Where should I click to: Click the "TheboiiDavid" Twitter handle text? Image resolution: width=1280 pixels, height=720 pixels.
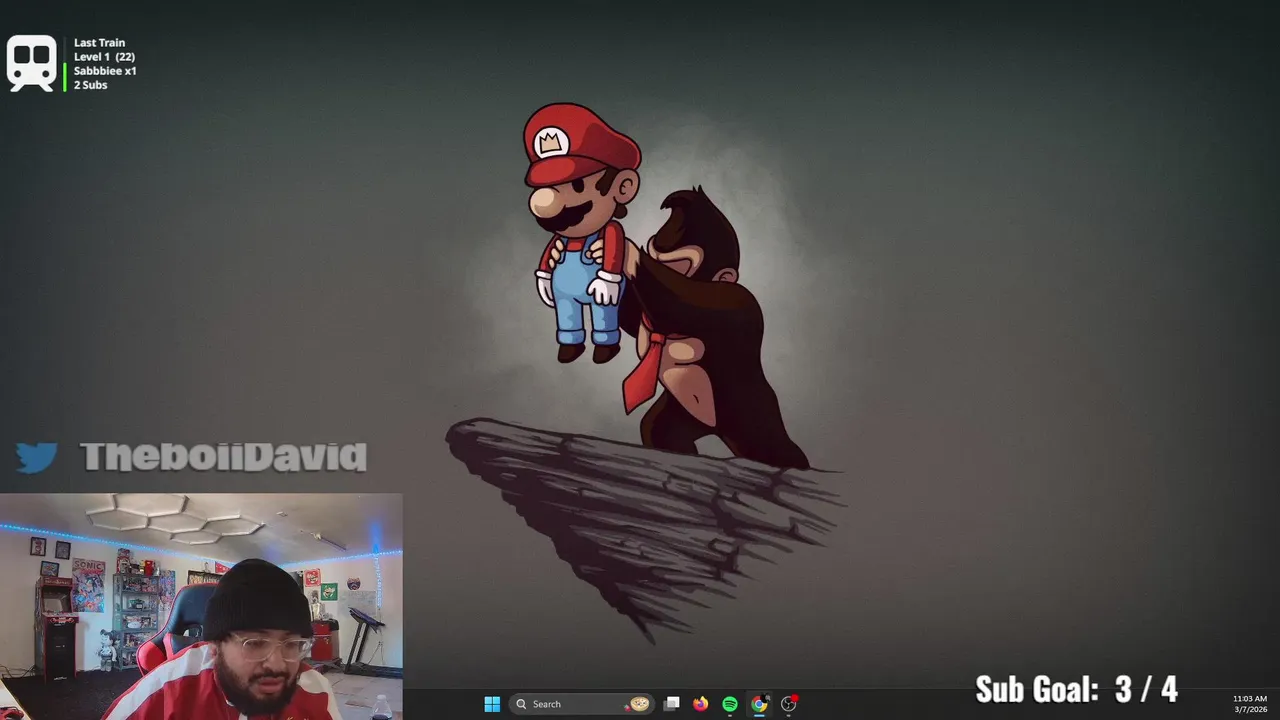click(223, 457)
